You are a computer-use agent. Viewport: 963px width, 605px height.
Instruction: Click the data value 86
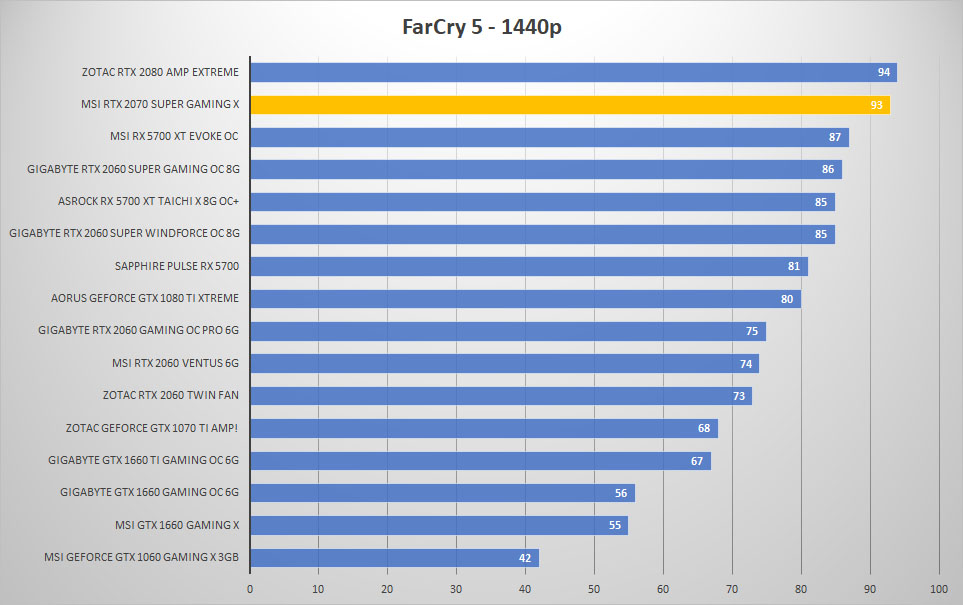point(828,169)
